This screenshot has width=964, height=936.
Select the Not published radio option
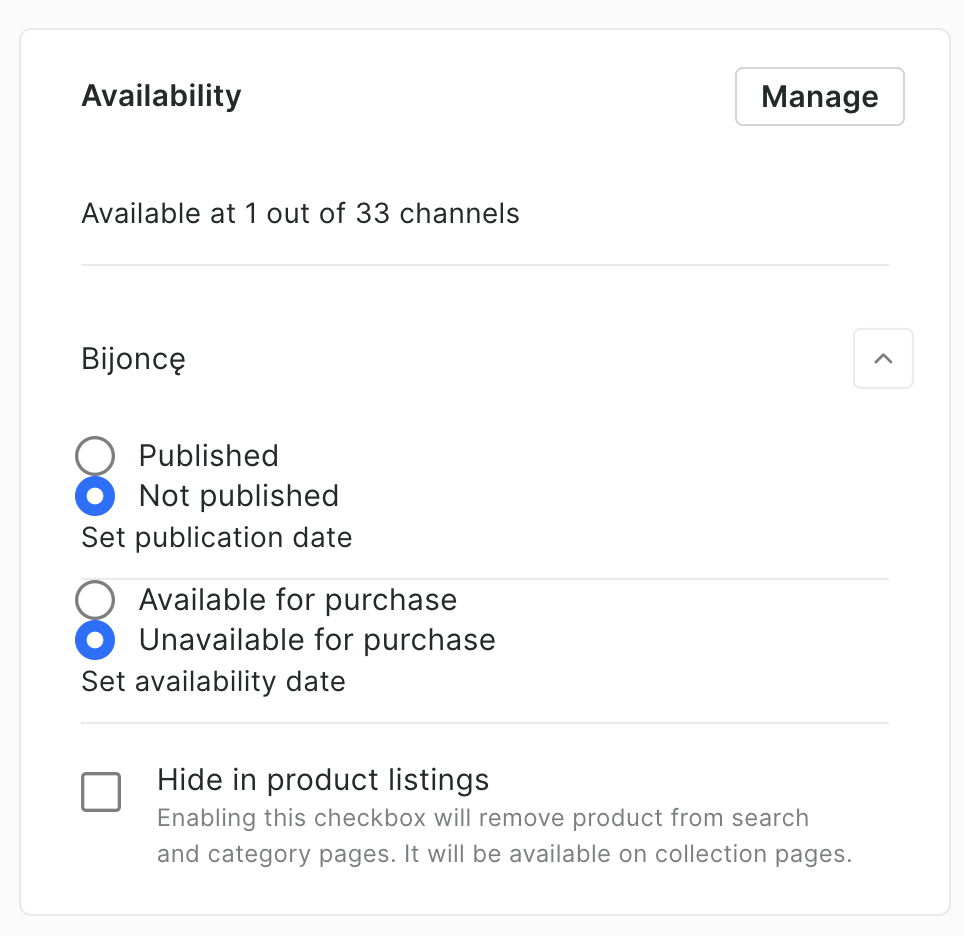(95, 496)
